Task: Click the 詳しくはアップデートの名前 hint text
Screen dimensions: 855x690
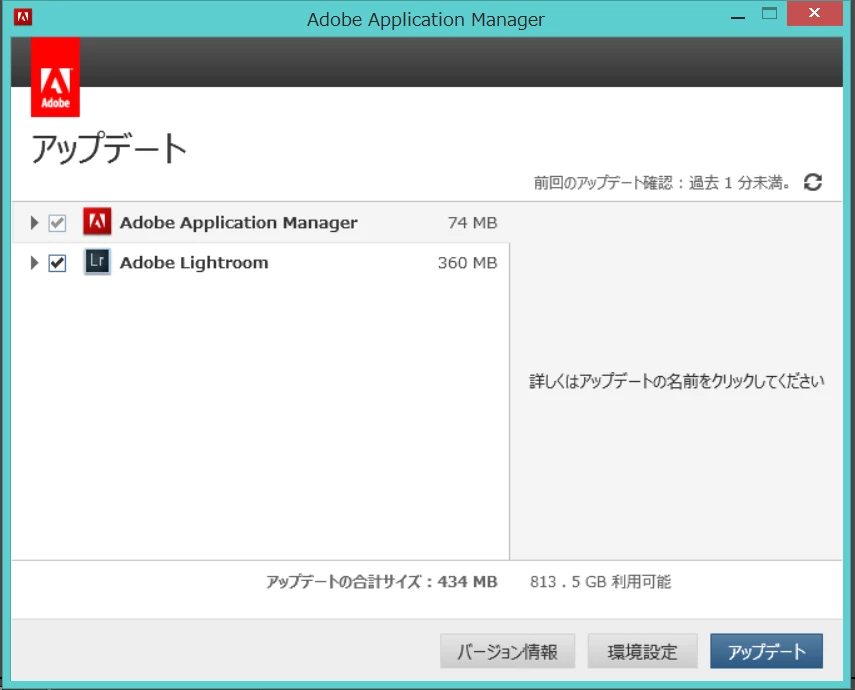Action: click(x=676, y=381)
